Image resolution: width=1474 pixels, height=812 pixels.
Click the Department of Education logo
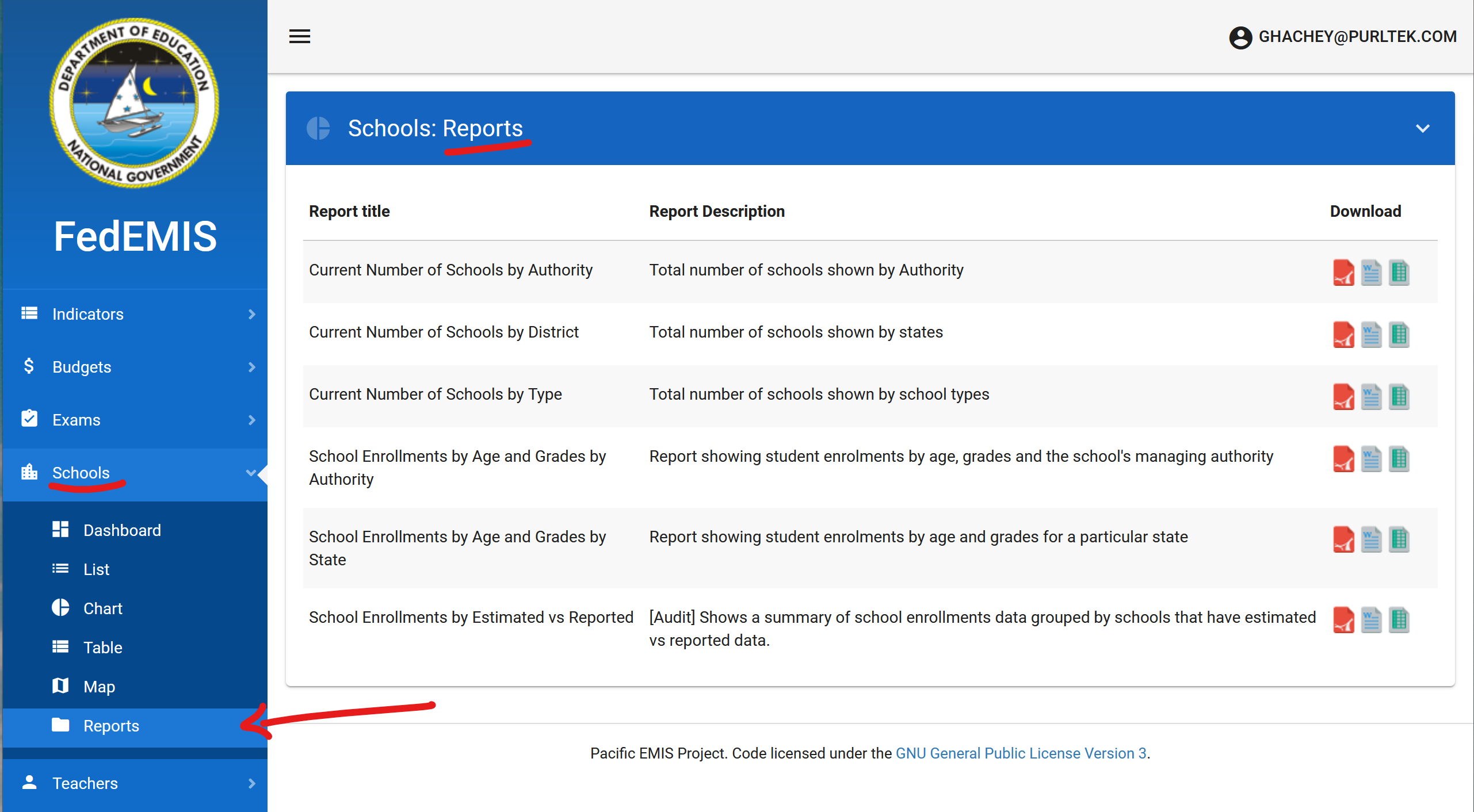(x=134, y=104)
